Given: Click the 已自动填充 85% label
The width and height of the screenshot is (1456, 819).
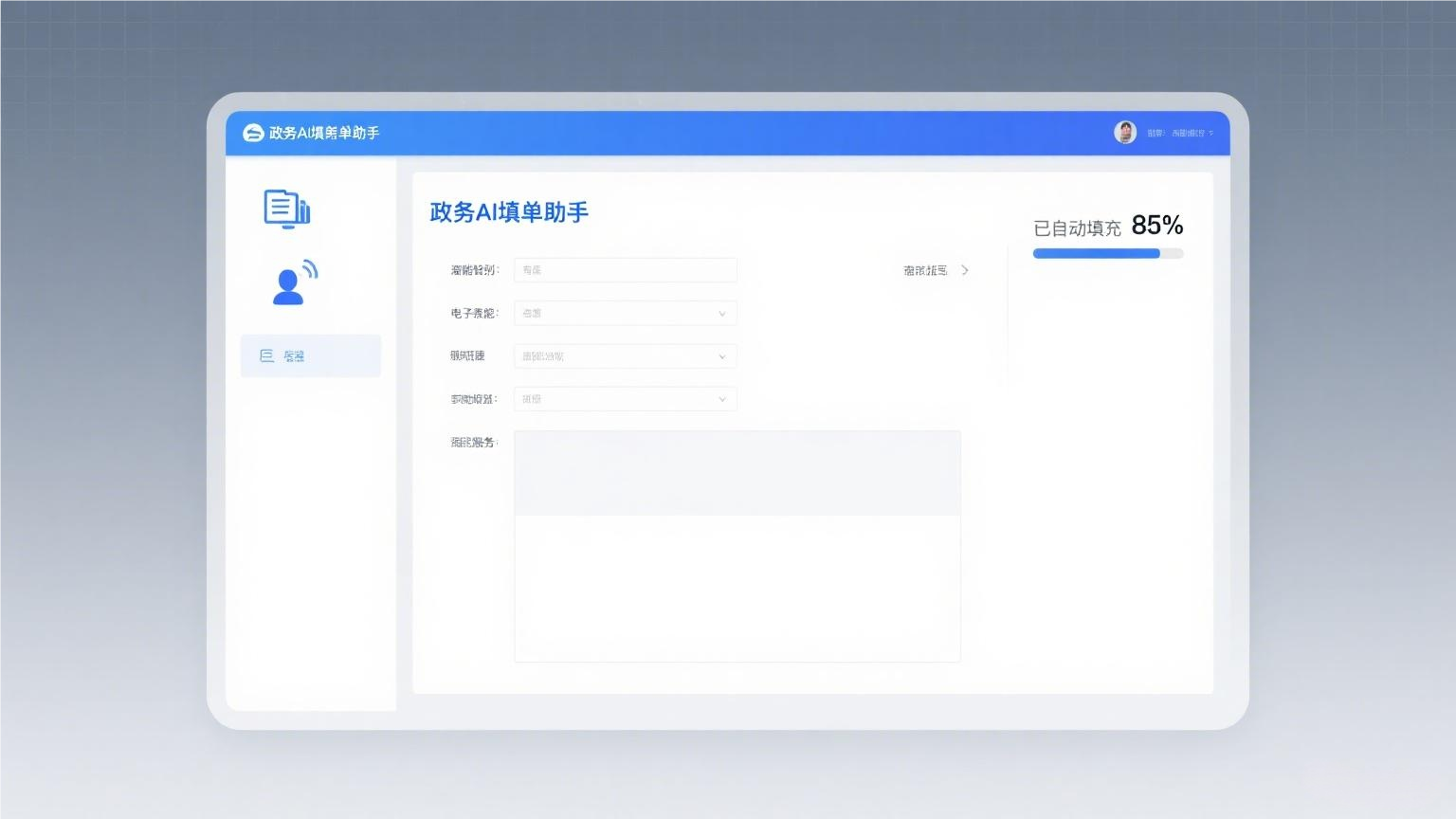Looking at the screenshot, I should [1107, 227].
